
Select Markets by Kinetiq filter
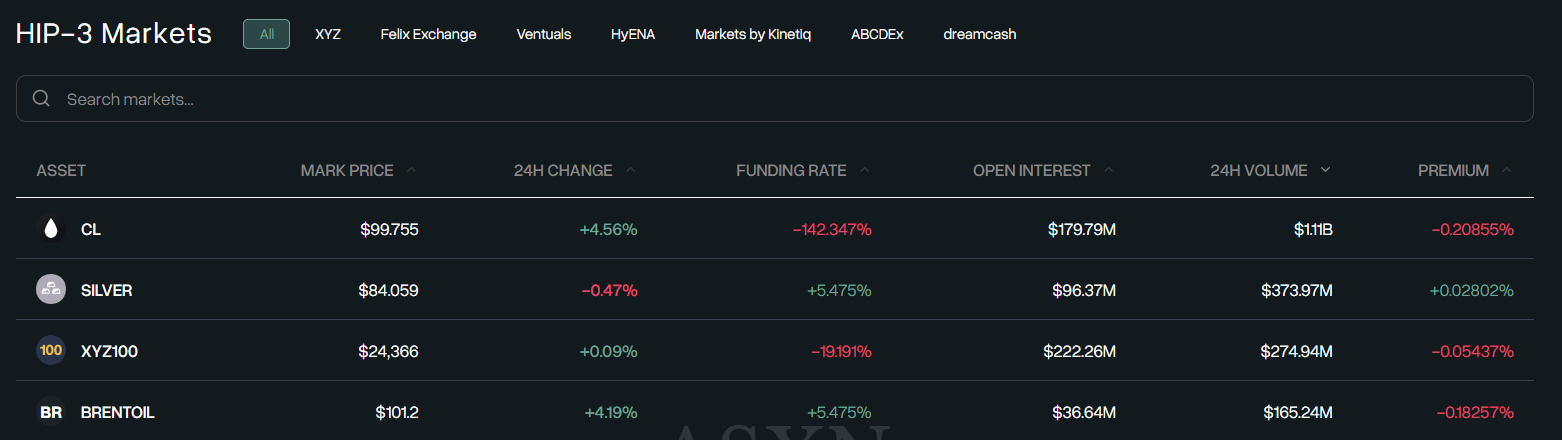[x=753, y=34]
